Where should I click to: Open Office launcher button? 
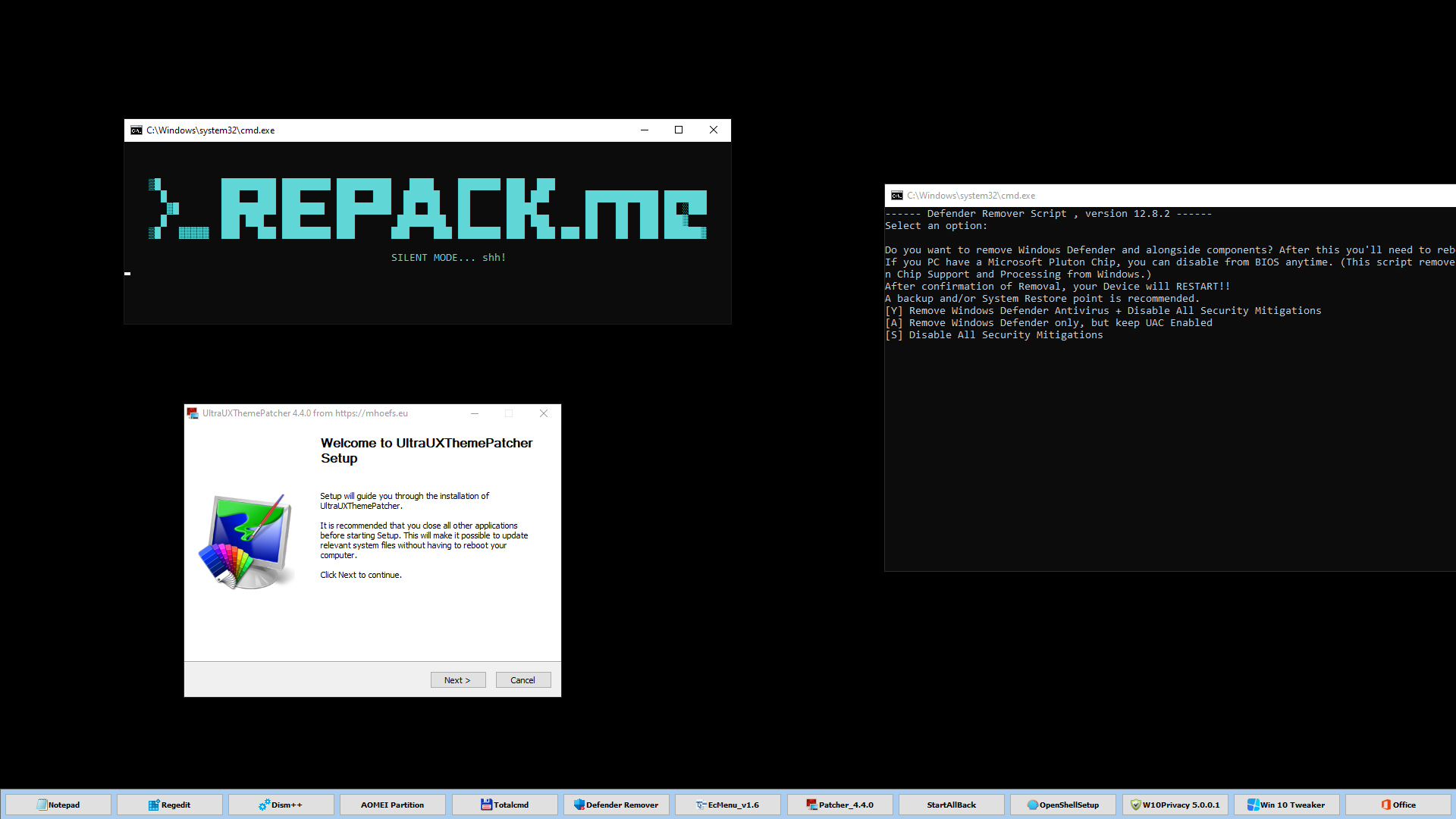pos(1398,805)
